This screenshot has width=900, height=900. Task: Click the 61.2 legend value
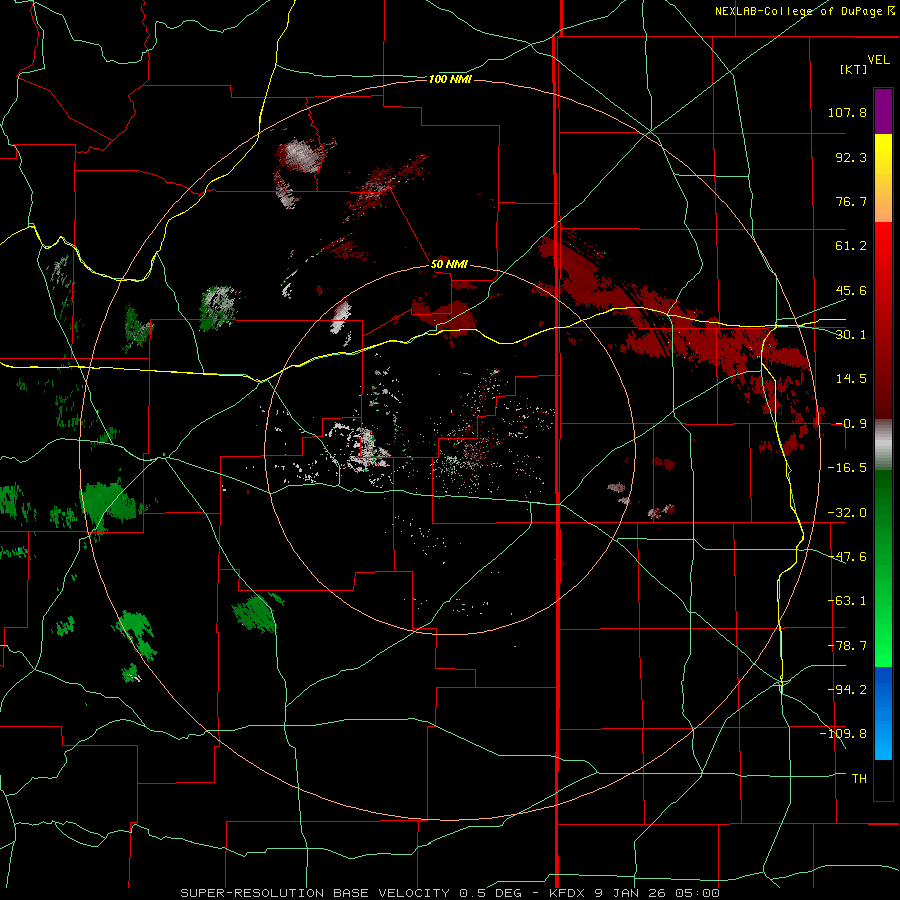click(x=851, y=246)
